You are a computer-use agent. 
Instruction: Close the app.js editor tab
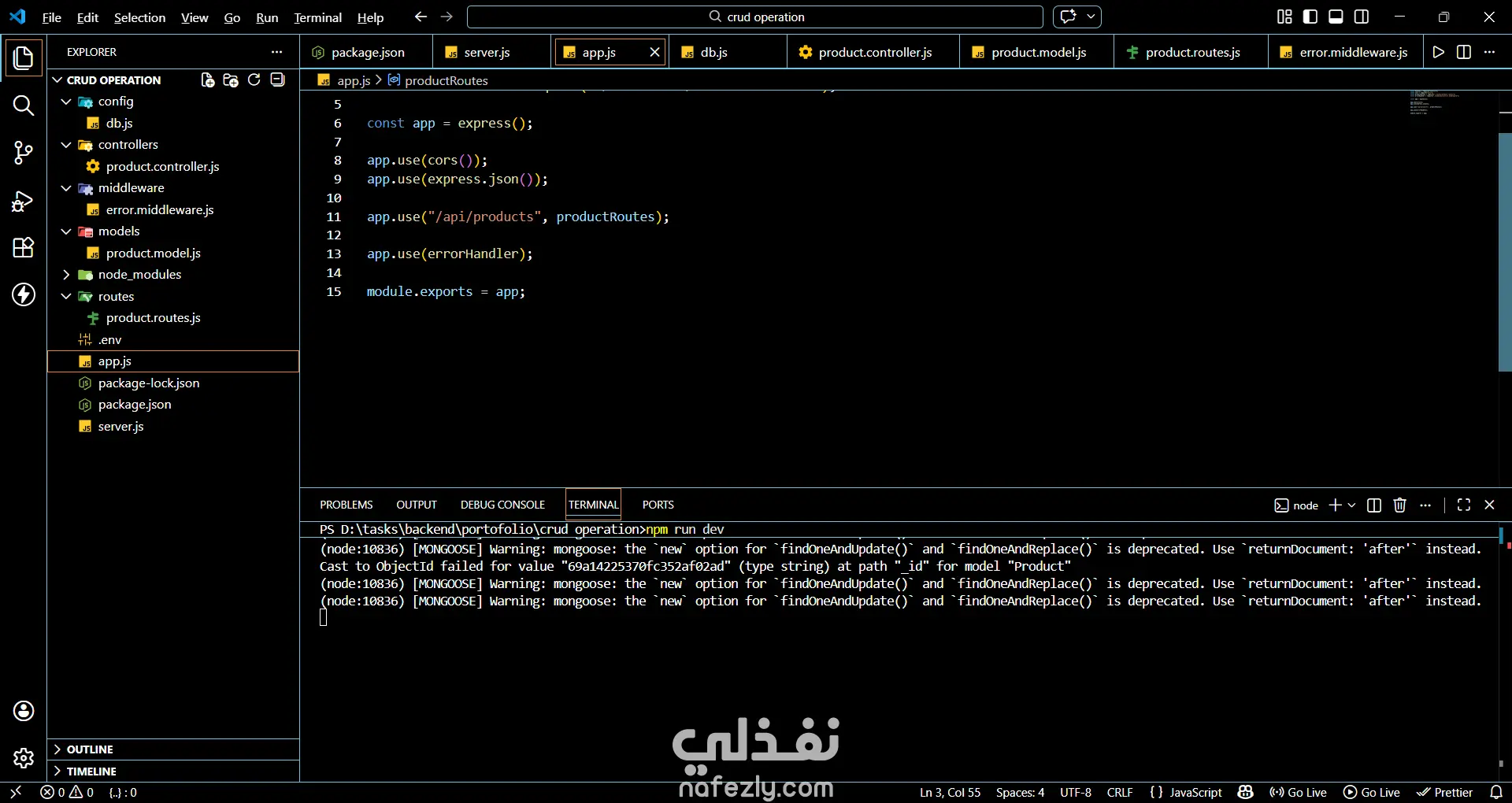654,52
